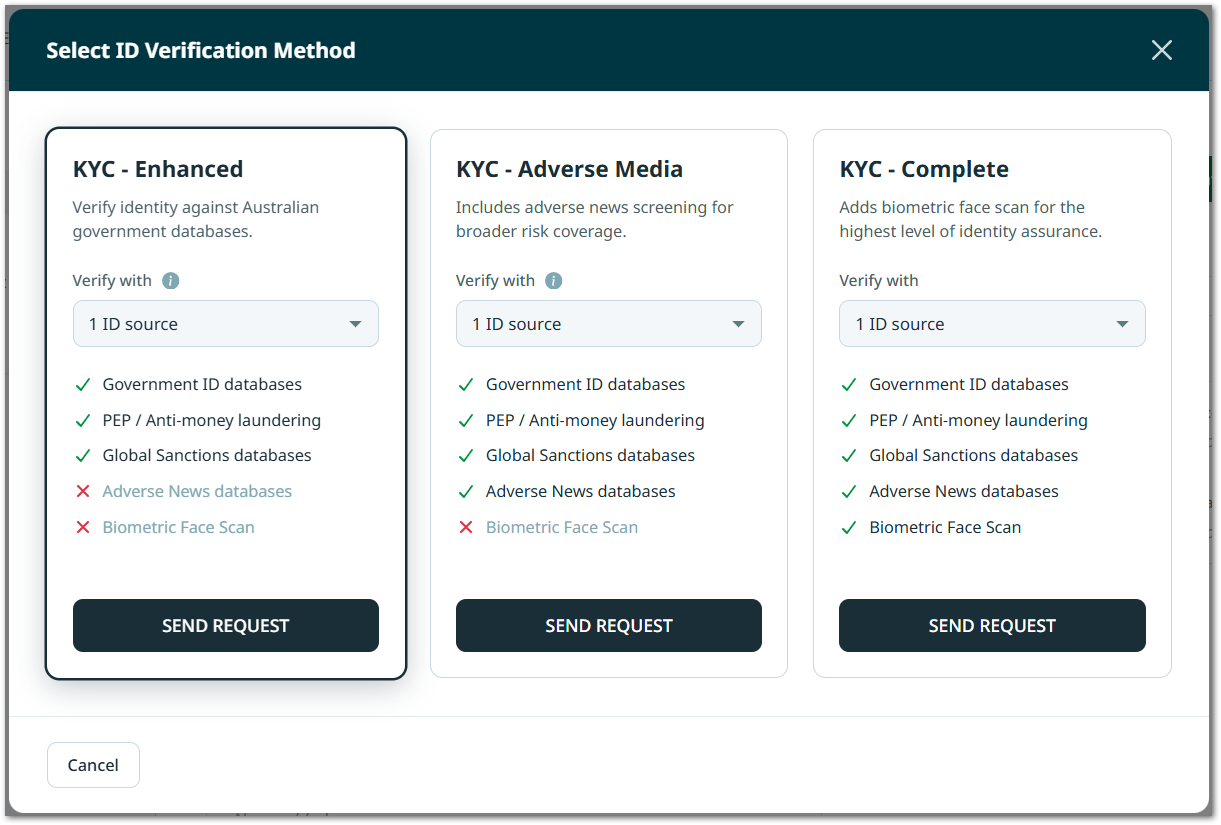Click greyed Biometric Face Scan text in Adverse Media card

pyautogui.click(x=562, y=527)
